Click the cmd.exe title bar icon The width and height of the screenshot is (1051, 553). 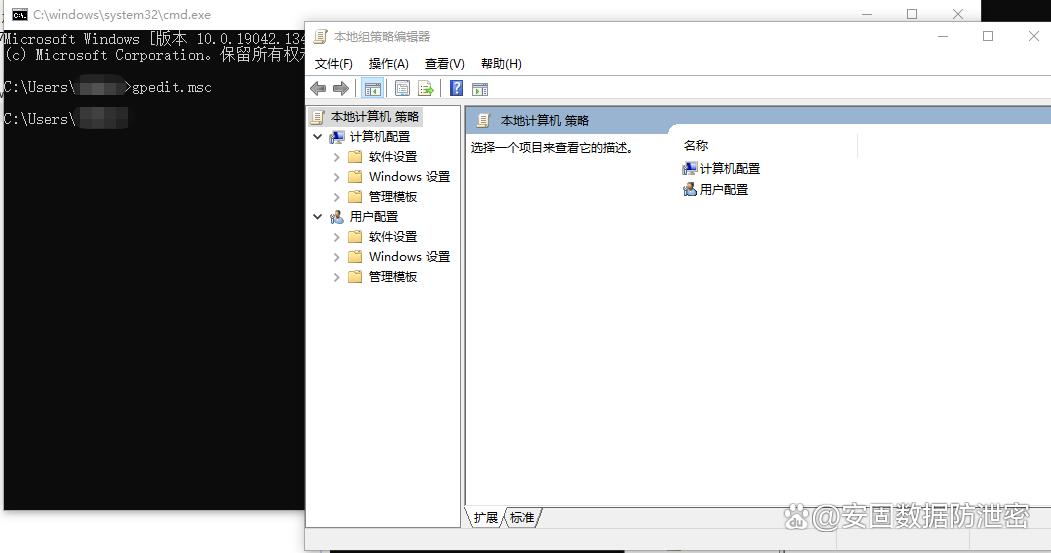tap(19, 15)
